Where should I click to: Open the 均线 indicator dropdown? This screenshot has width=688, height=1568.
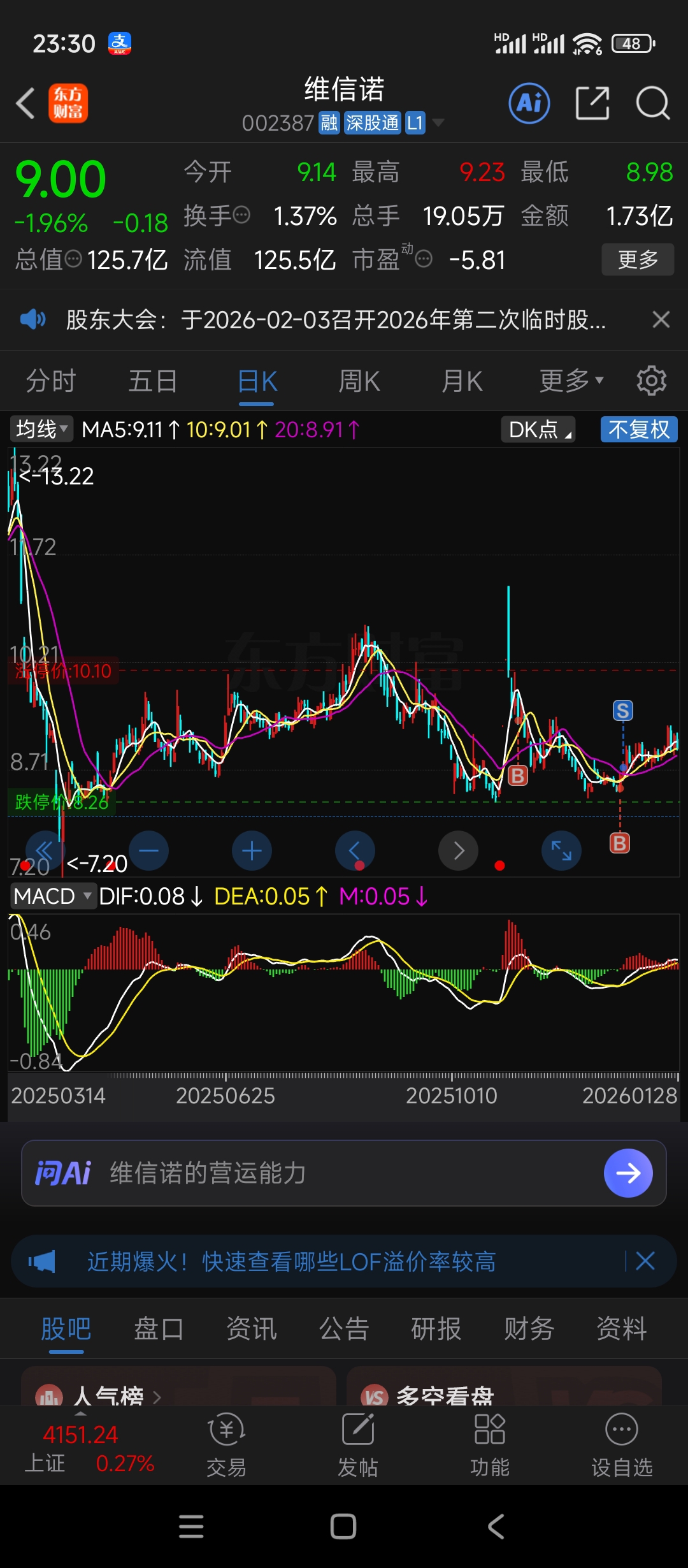click(42, 429)
